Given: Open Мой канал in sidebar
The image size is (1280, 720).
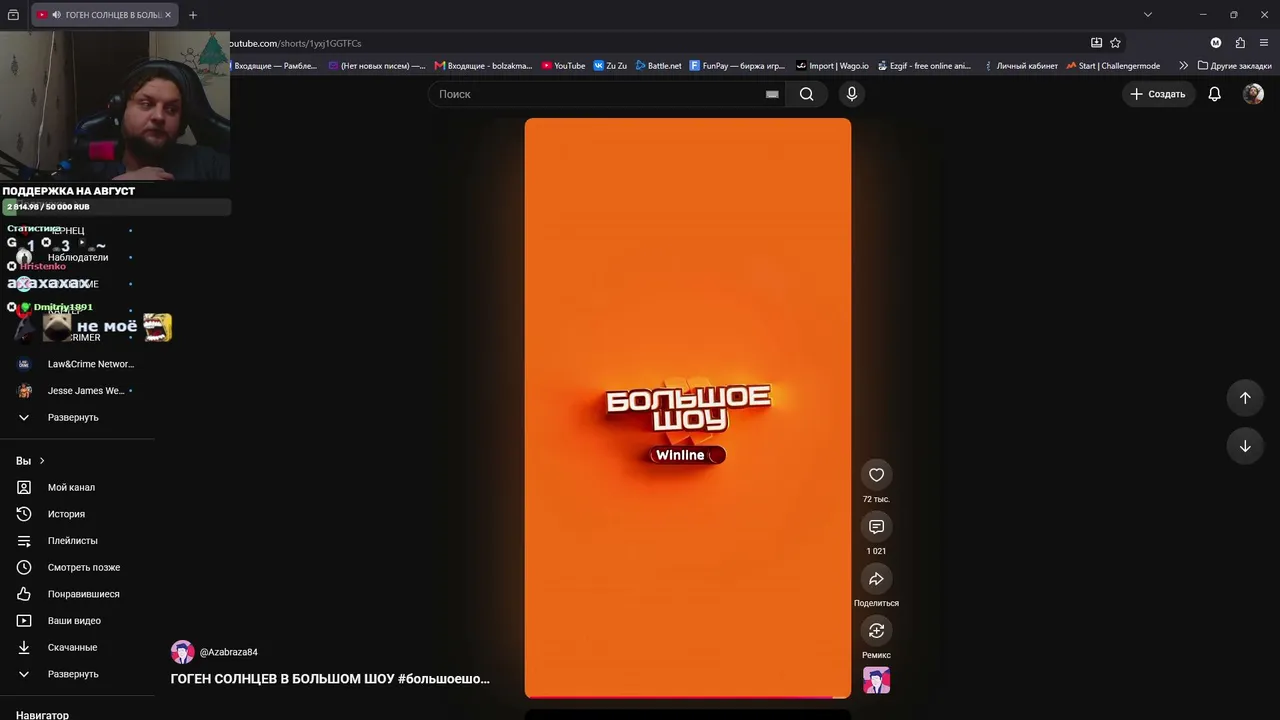Looking at the screenshot, I should pos(71,487).
